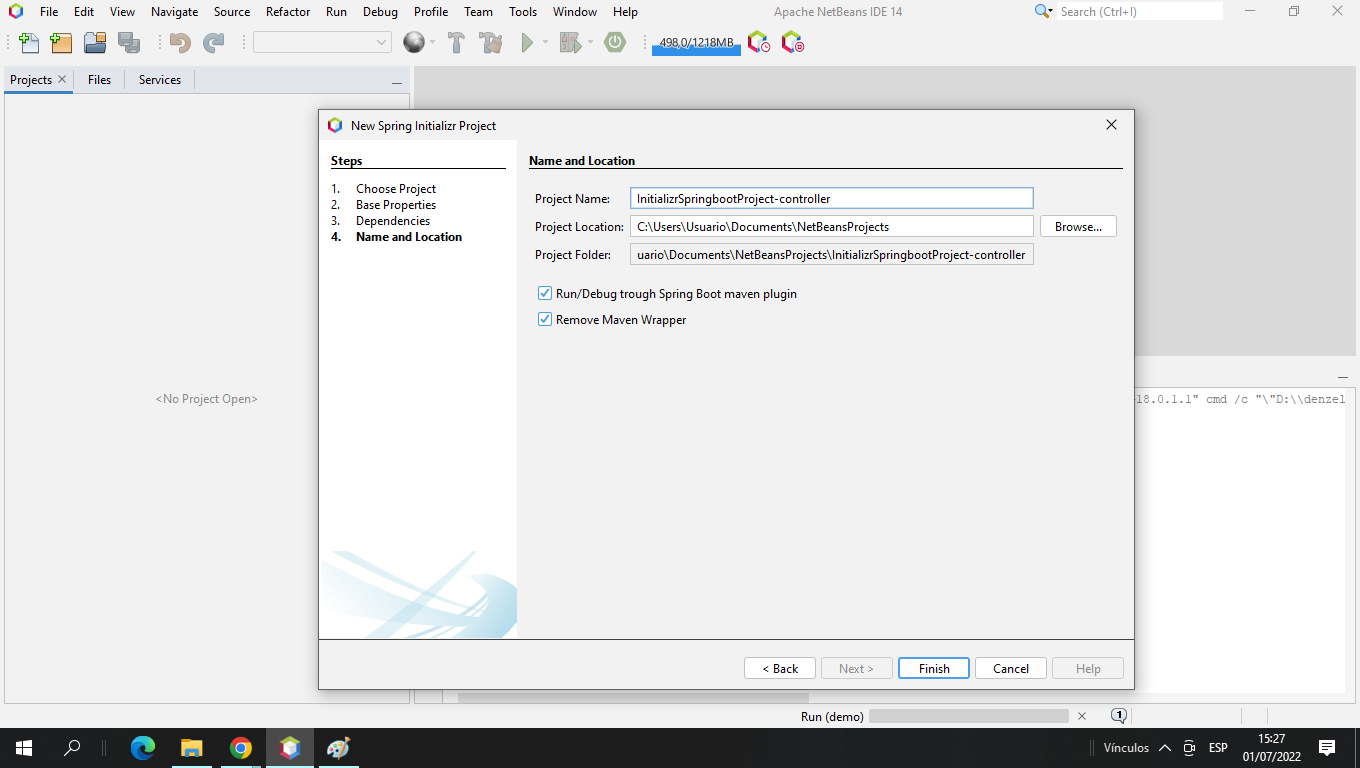Click the New Project toolbar icon

tap(61, 43)
